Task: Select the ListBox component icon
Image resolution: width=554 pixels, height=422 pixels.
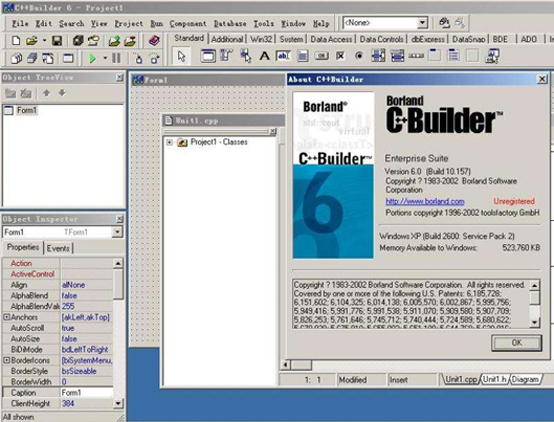Action: point(378,56)
